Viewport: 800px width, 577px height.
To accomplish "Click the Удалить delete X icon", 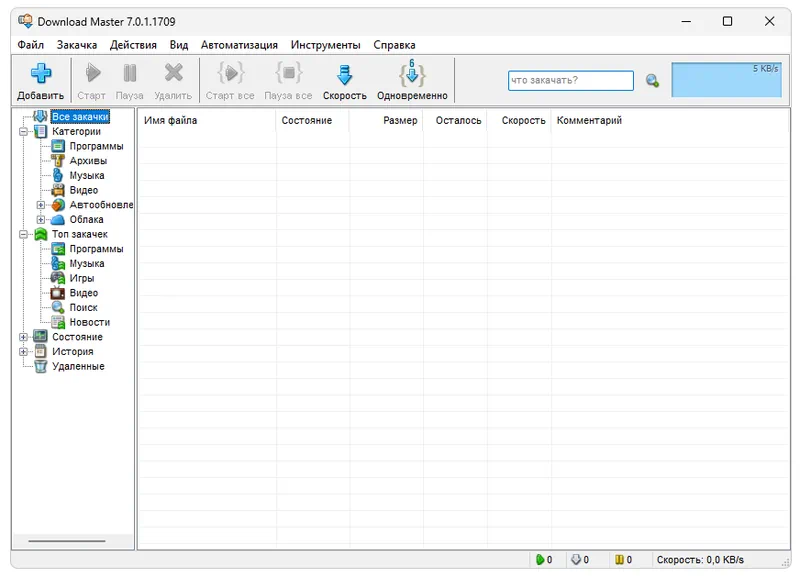I will coord(173,72).
